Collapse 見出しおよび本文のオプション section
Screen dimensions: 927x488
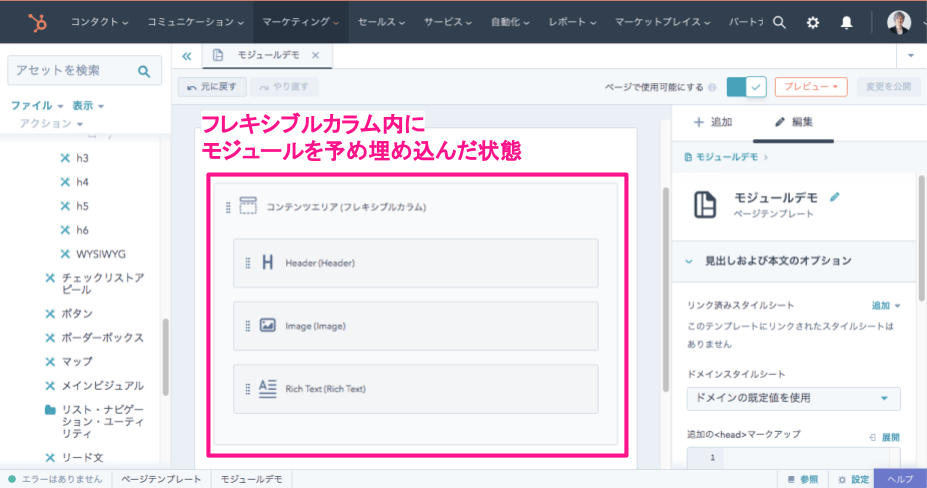(689, 261)
